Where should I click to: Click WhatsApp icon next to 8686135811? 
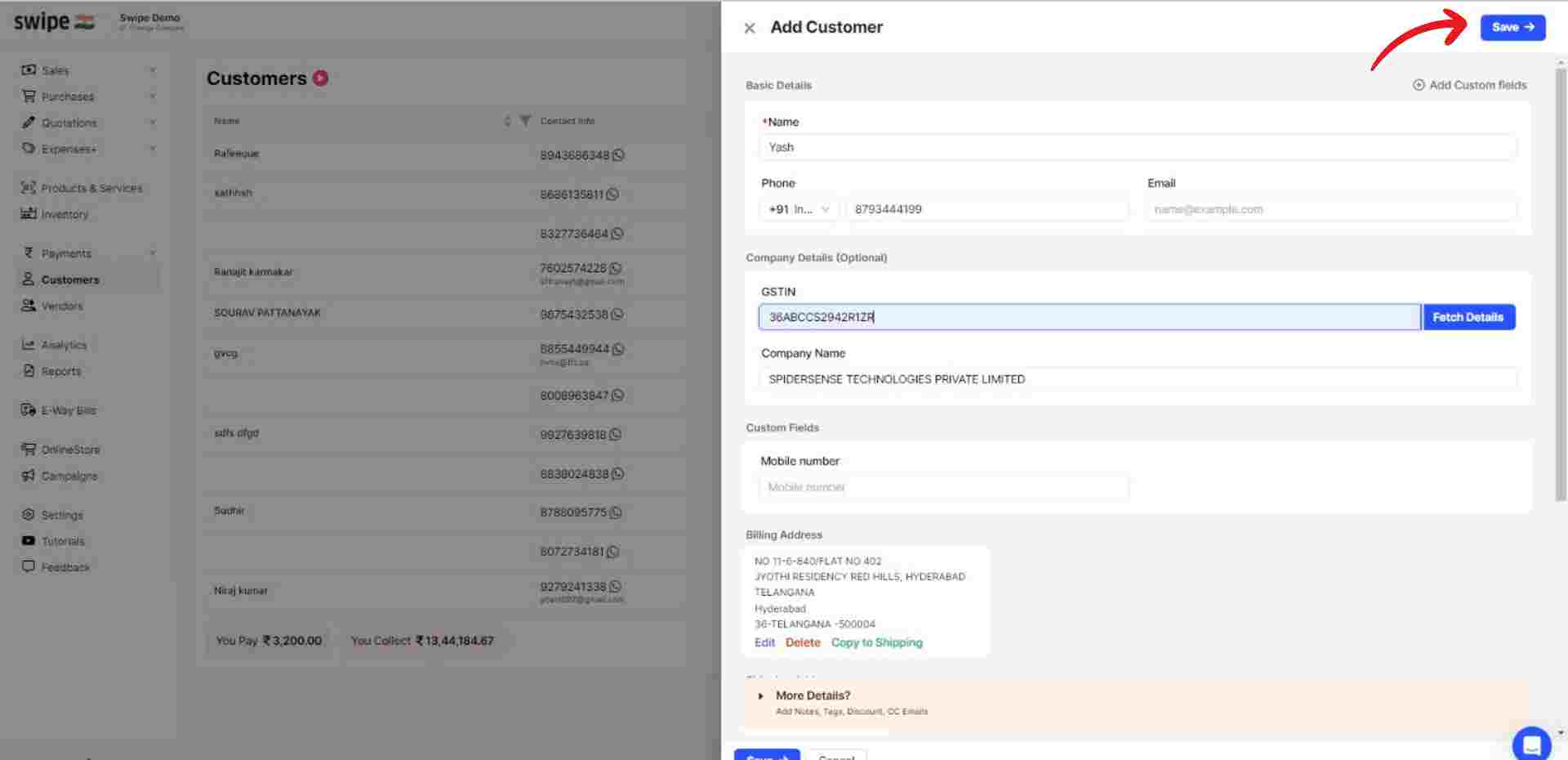click(612, 194)
